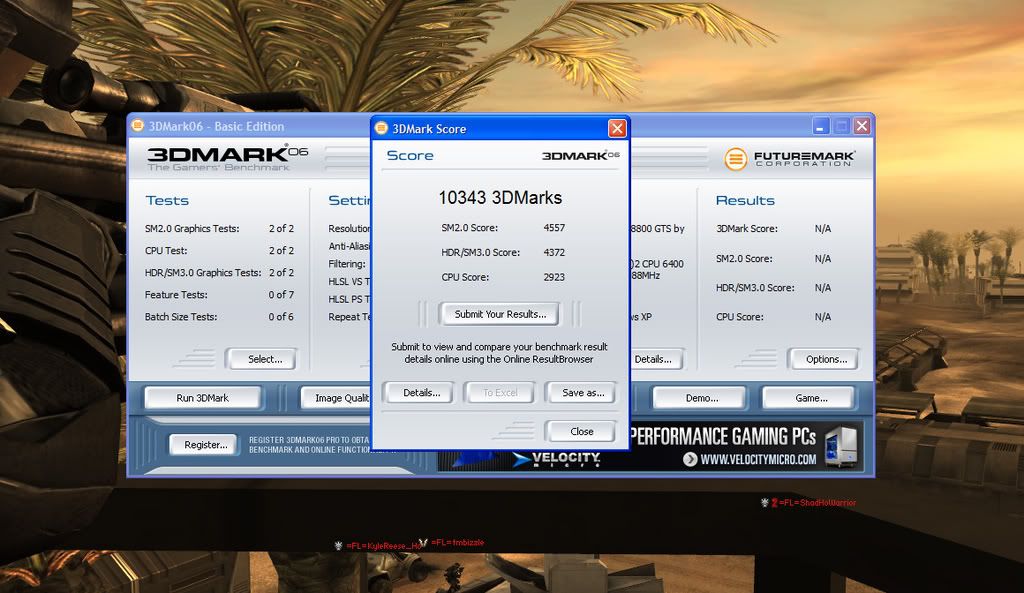Open the Options button under Results
The image size is (1024, 593).
pyautogui.click(x=826, y=359)
